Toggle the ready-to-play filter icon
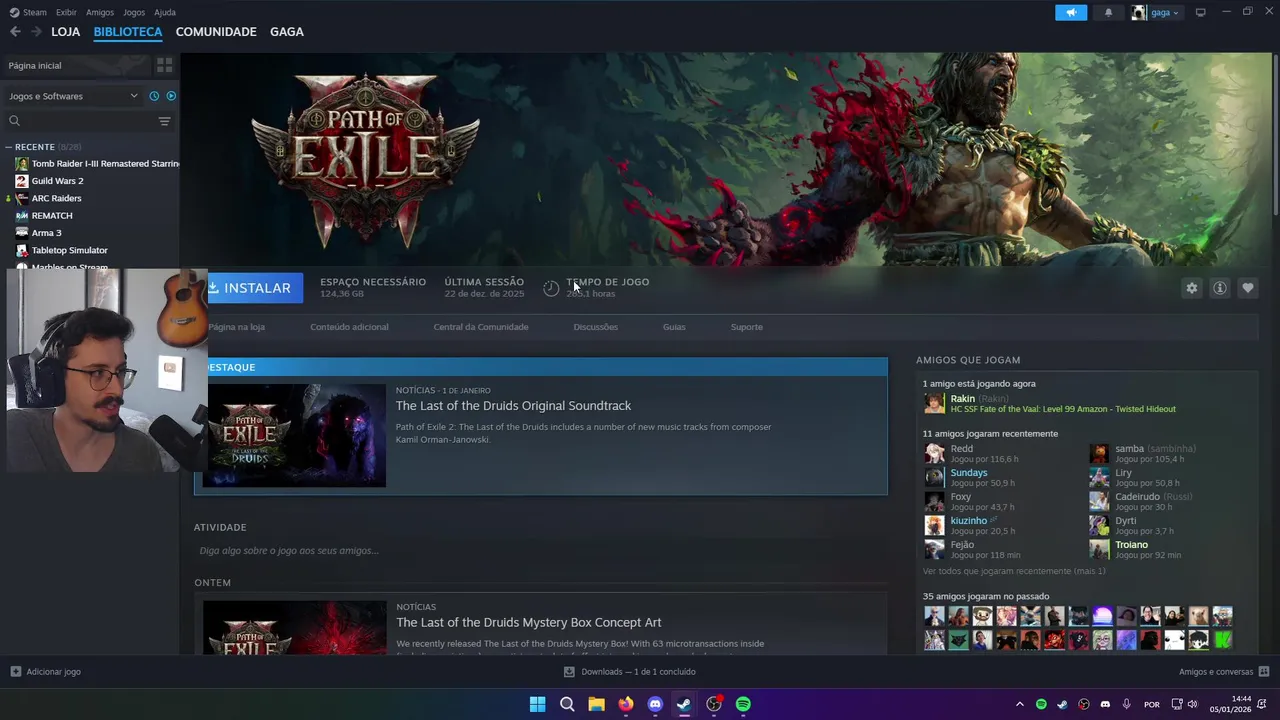Screen dimensions: 1280x720 (x=171, y=96)
